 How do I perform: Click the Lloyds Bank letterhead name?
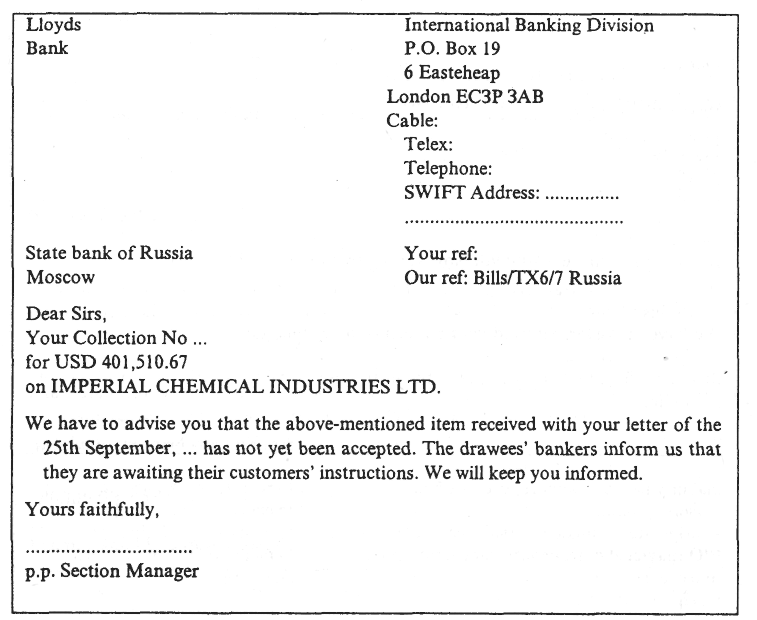pos(54,36)
